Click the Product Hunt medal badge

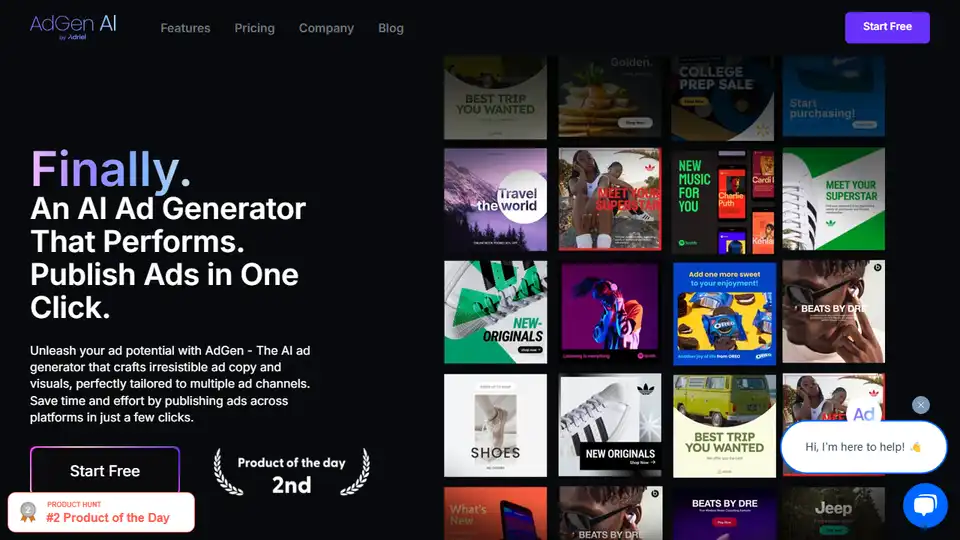101,512
